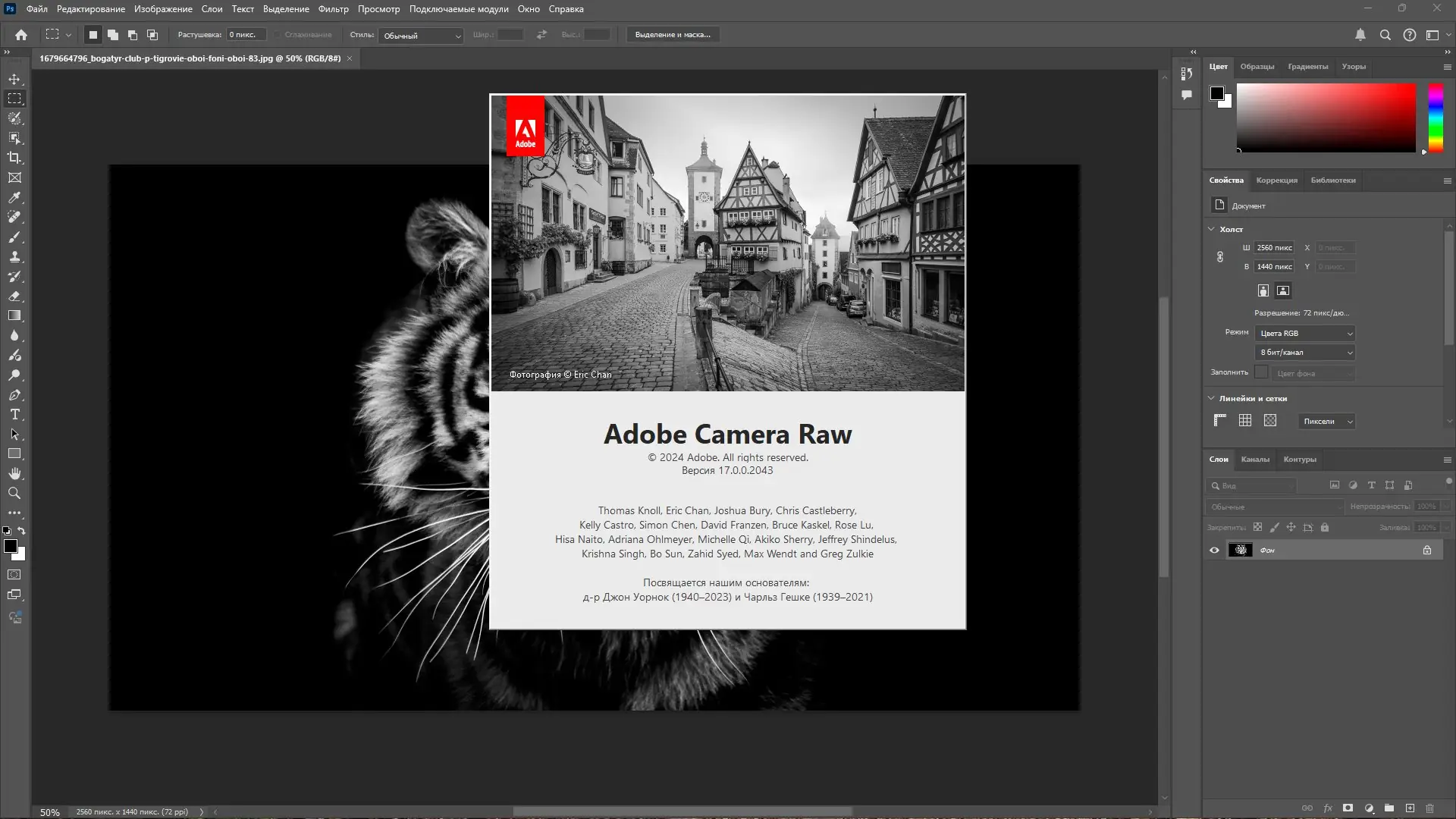
Task: Open the Стили dropdown set to Обычный
Action: (x=421, y=36)
